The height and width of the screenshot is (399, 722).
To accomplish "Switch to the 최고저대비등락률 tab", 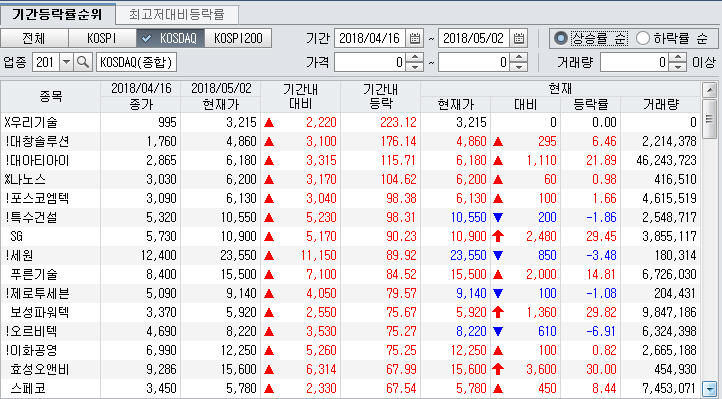I will pos(177,15).
